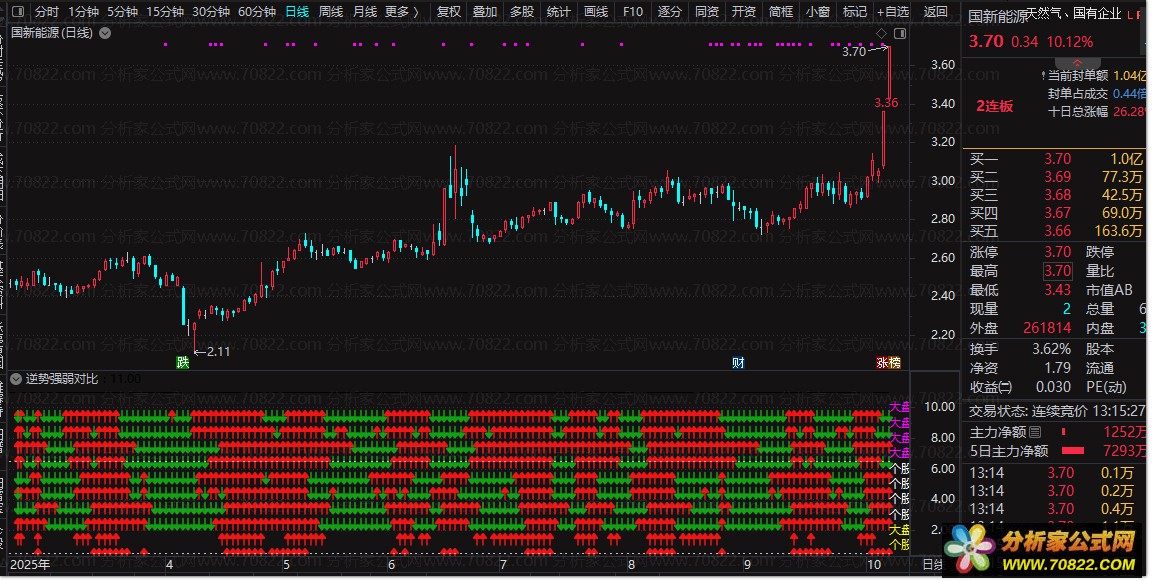Click the 量比 label

(1100, 271)
